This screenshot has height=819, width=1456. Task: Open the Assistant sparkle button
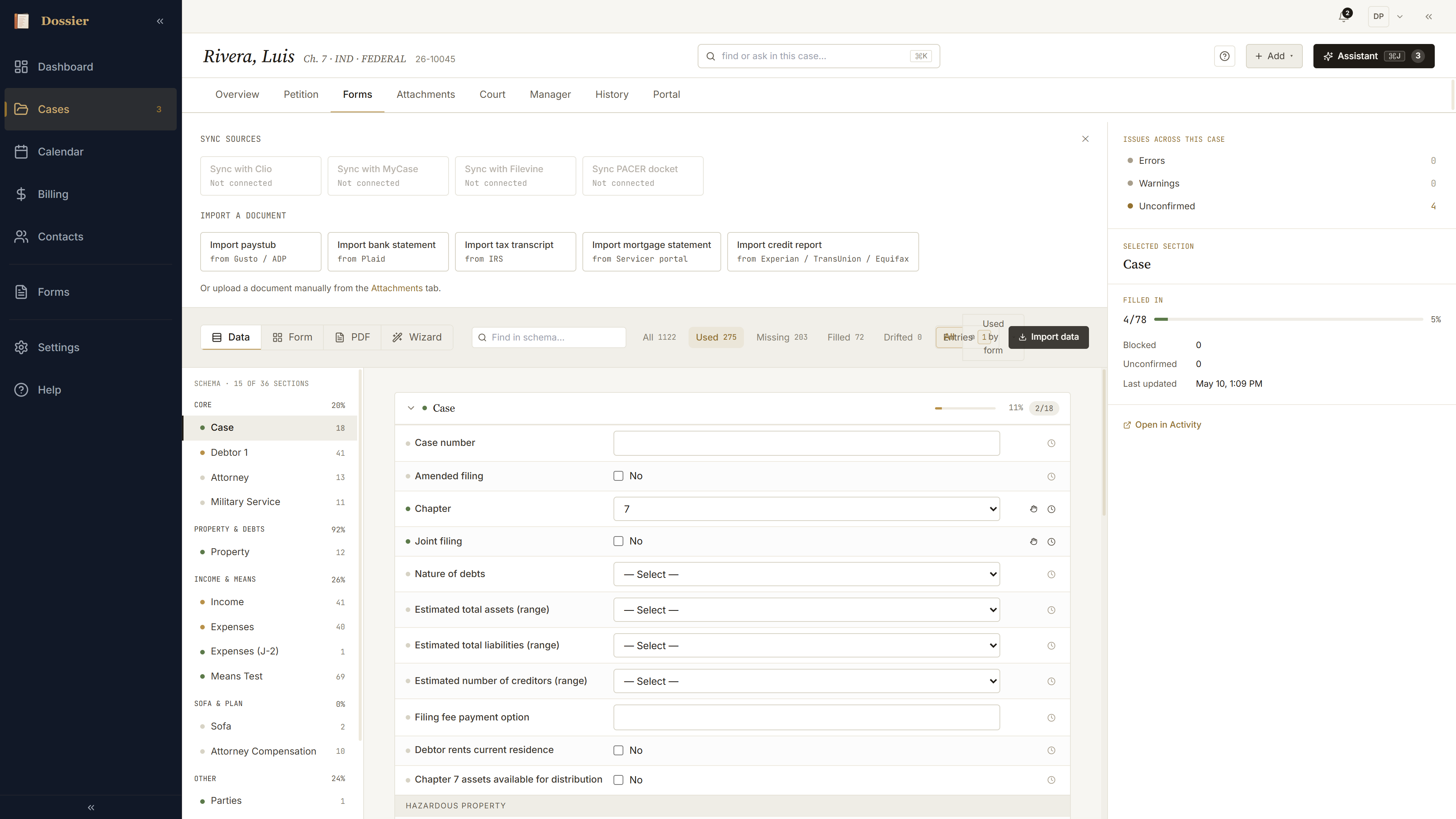1373,56
